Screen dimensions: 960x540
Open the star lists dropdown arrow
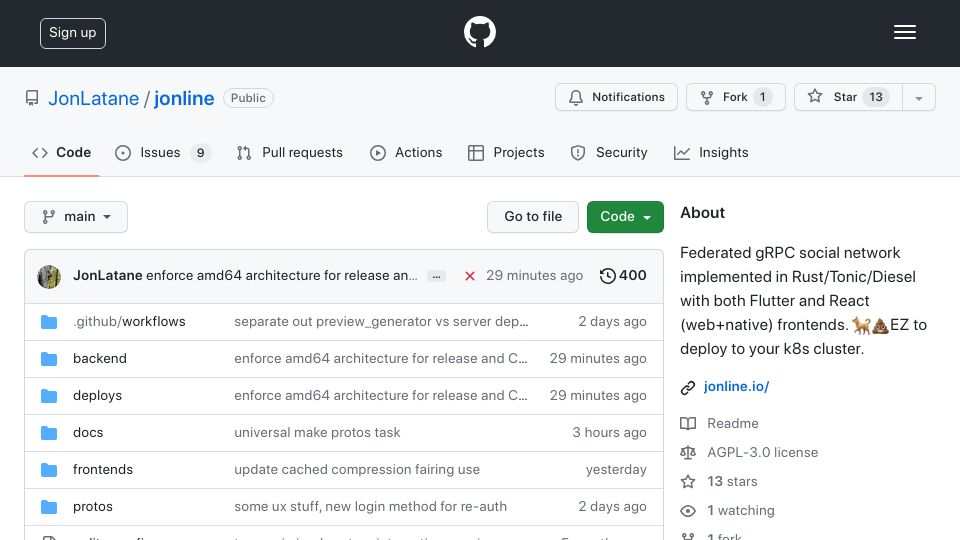tap(918, 97)
